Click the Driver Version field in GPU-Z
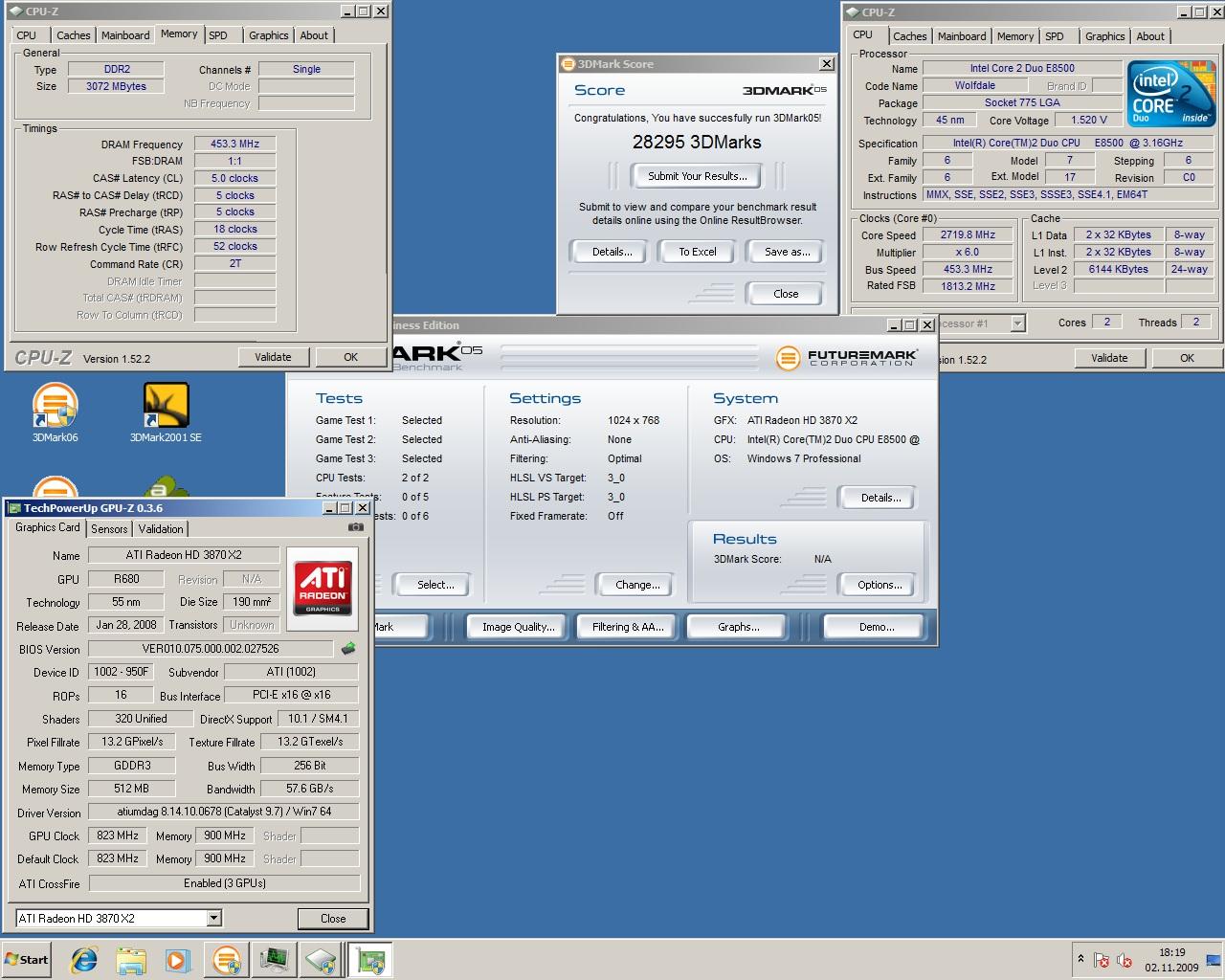Image resolution: width=1225 pixels, height=980 pixels. click(224, 812)
